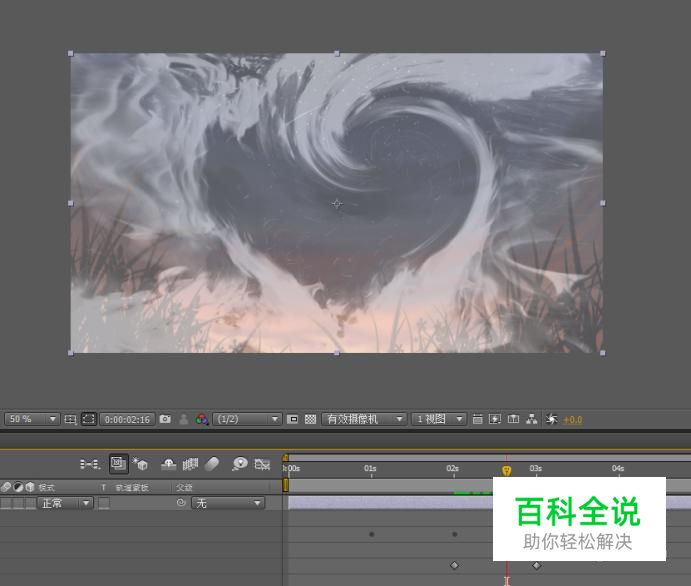The height and width of the screenshot is (586, 691).
Task: Toggle the layer's 3D layer switch box
Action: click(30, 503)
